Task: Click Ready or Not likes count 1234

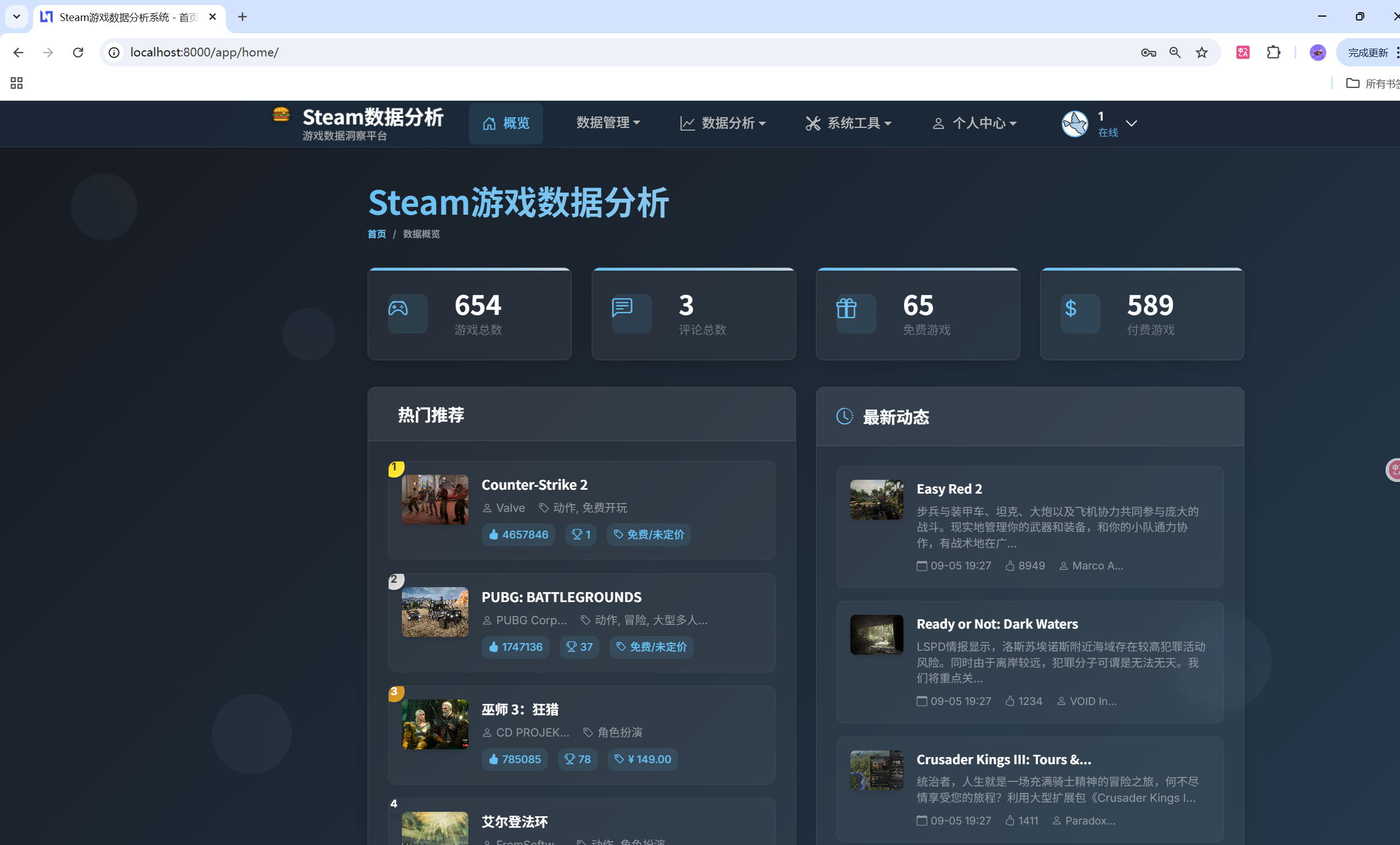Action: [1024, 701]
